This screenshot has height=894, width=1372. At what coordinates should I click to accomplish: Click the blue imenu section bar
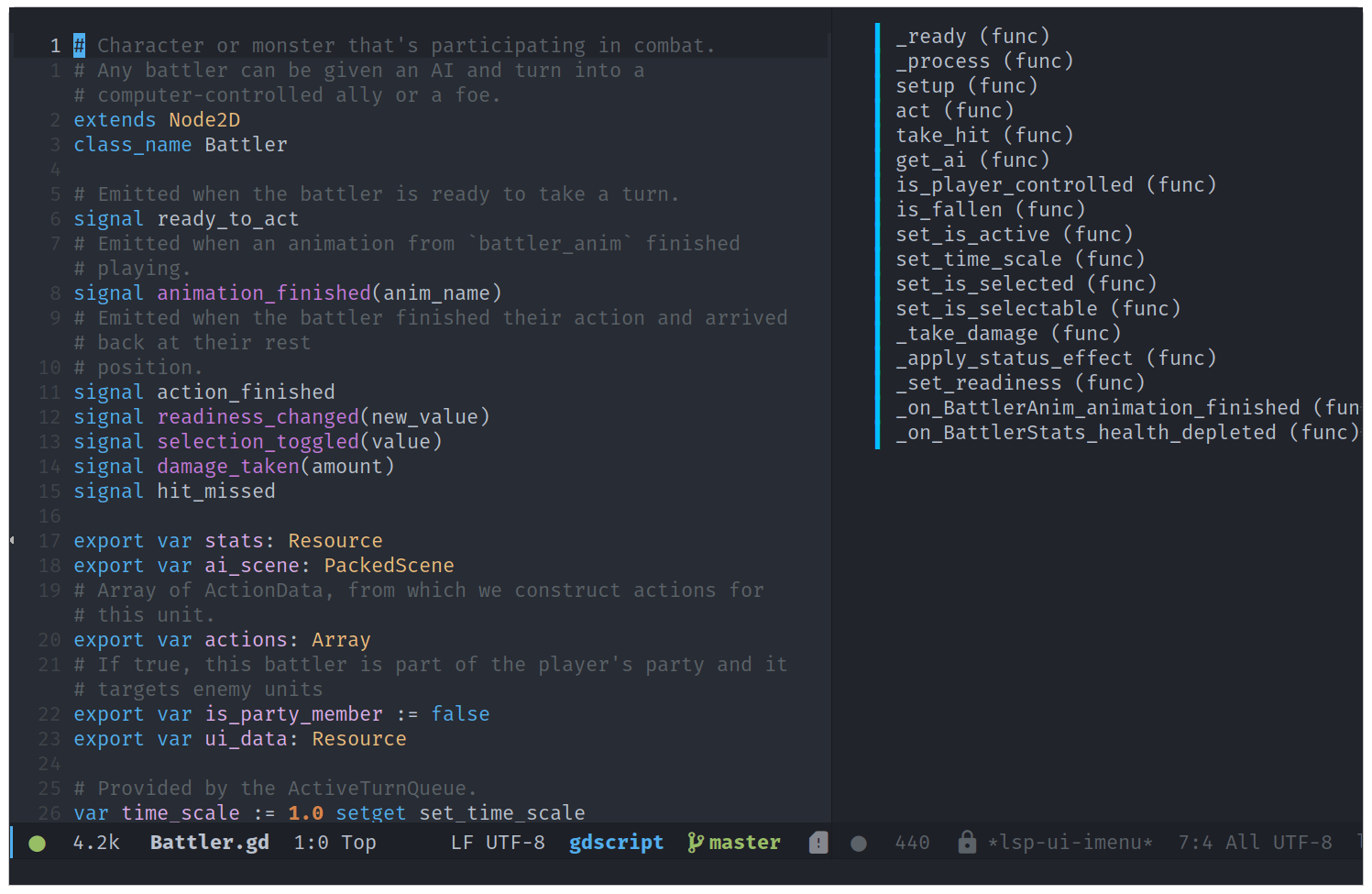(877, 235)
